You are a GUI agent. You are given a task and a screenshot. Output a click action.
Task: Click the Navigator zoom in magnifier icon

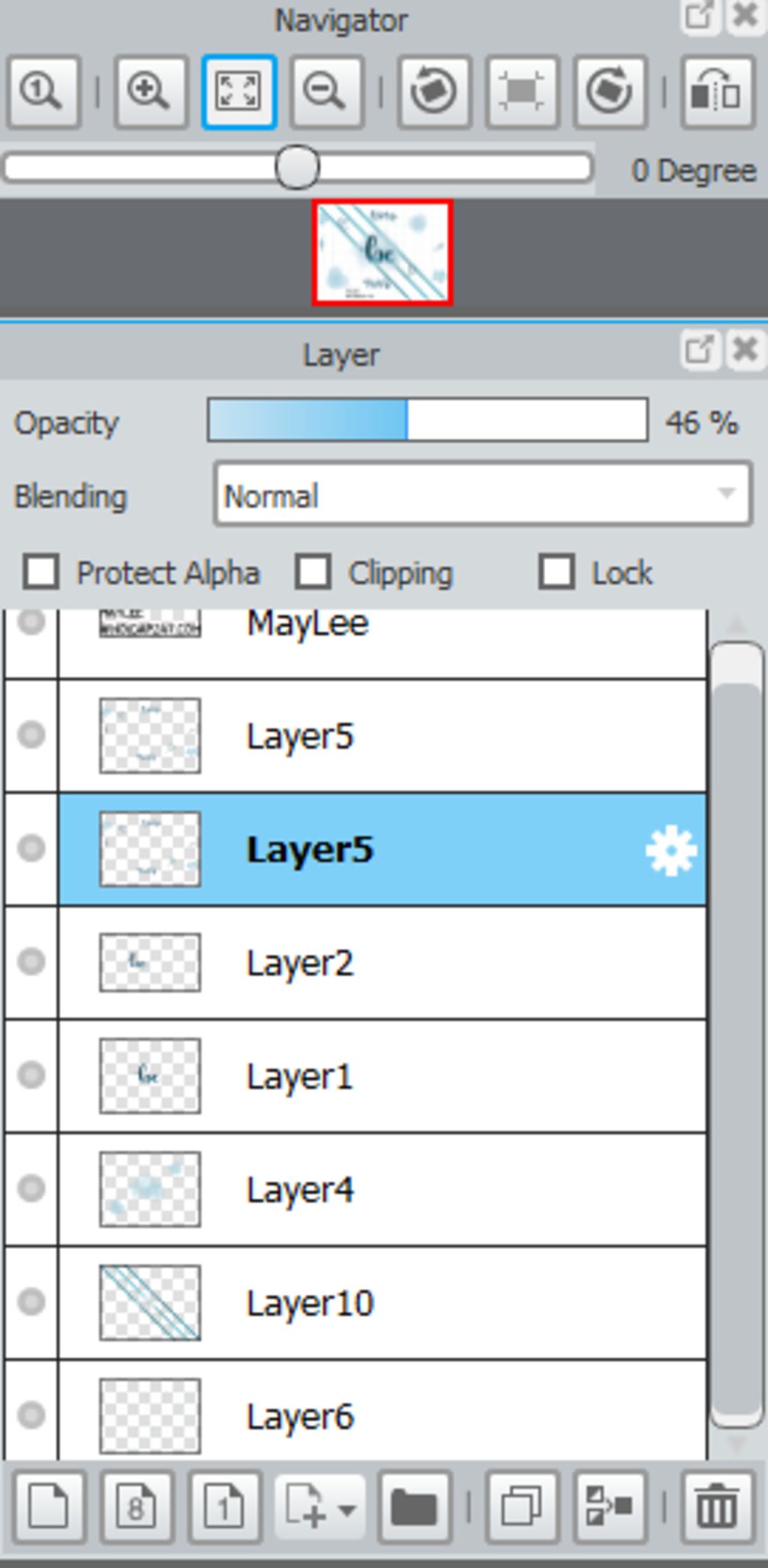tap(150, 92)
